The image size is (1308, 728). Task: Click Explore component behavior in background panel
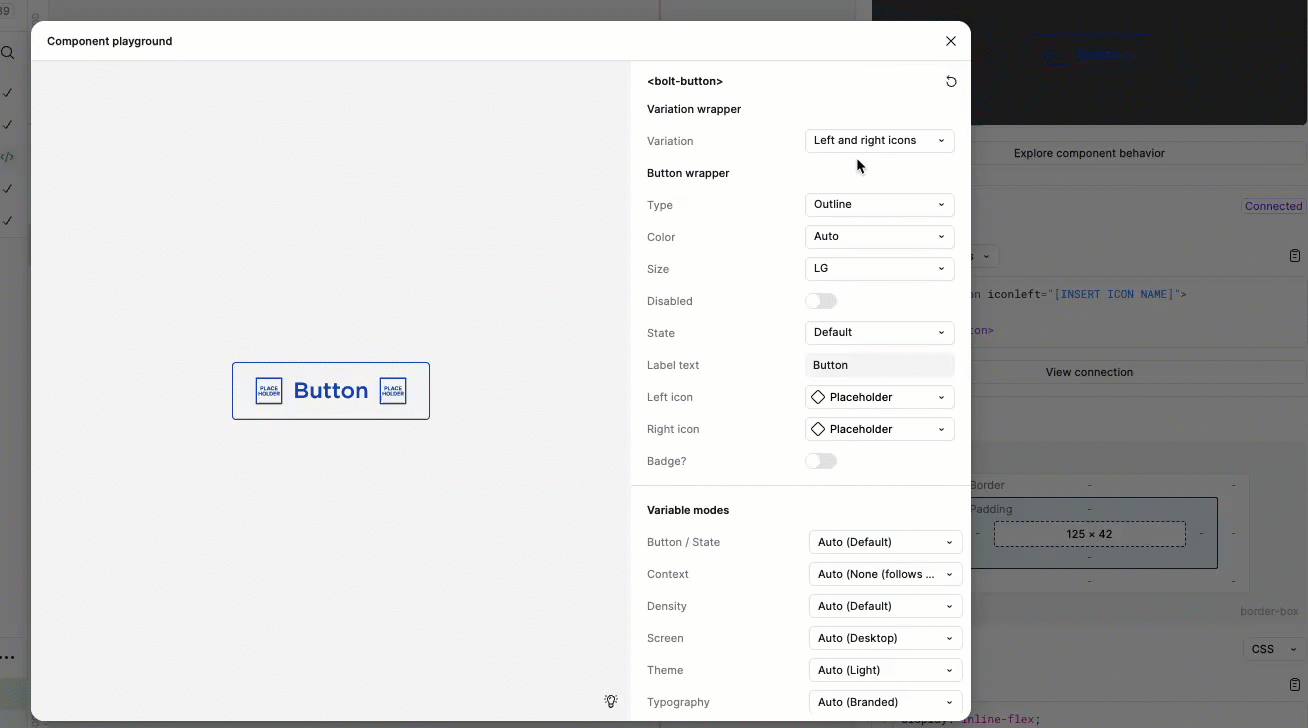click(1089, 153)
